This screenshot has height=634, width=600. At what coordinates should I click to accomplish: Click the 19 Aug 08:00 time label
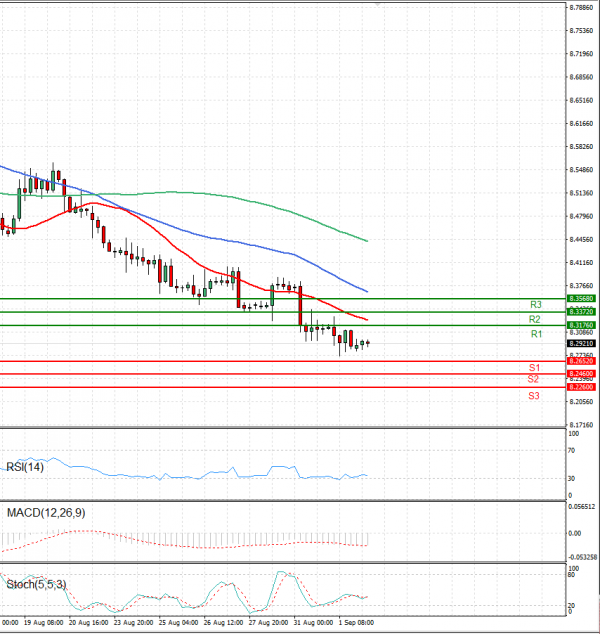(43, 622)
